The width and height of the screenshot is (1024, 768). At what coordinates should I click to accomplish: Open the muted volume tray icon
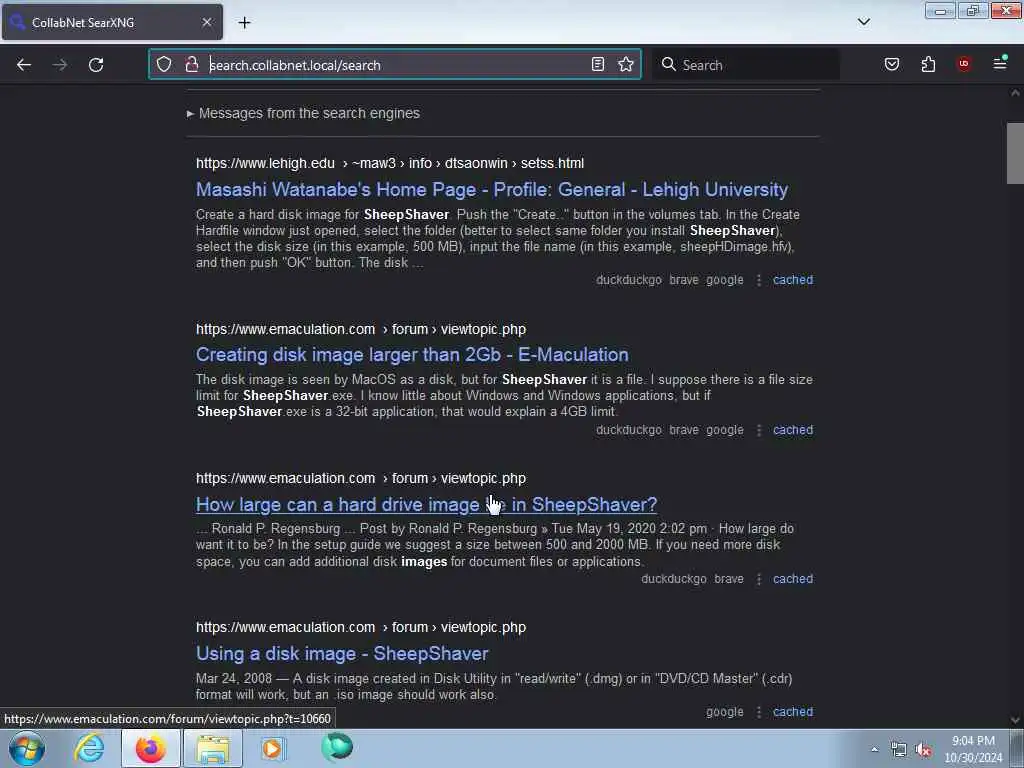(923, 750)
